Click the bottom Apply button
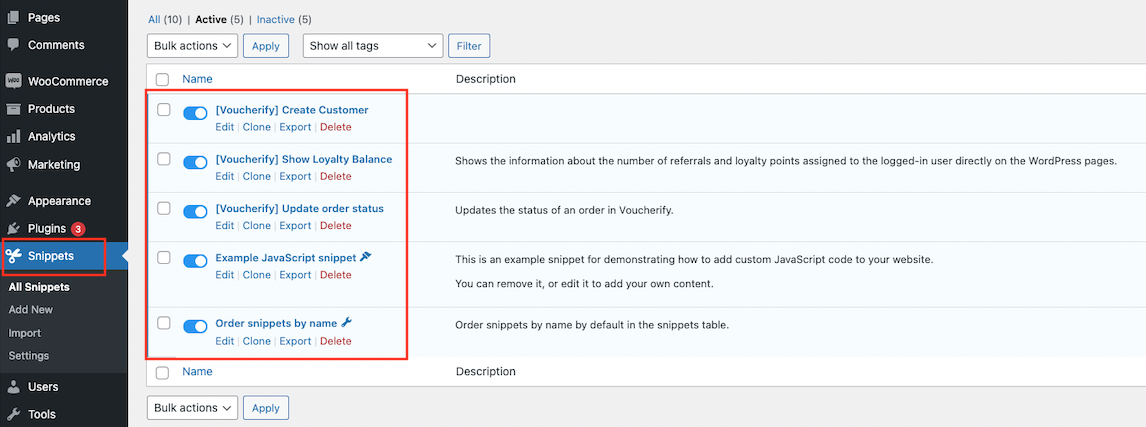Screen dimensions: 1146x427 (266, 407)
